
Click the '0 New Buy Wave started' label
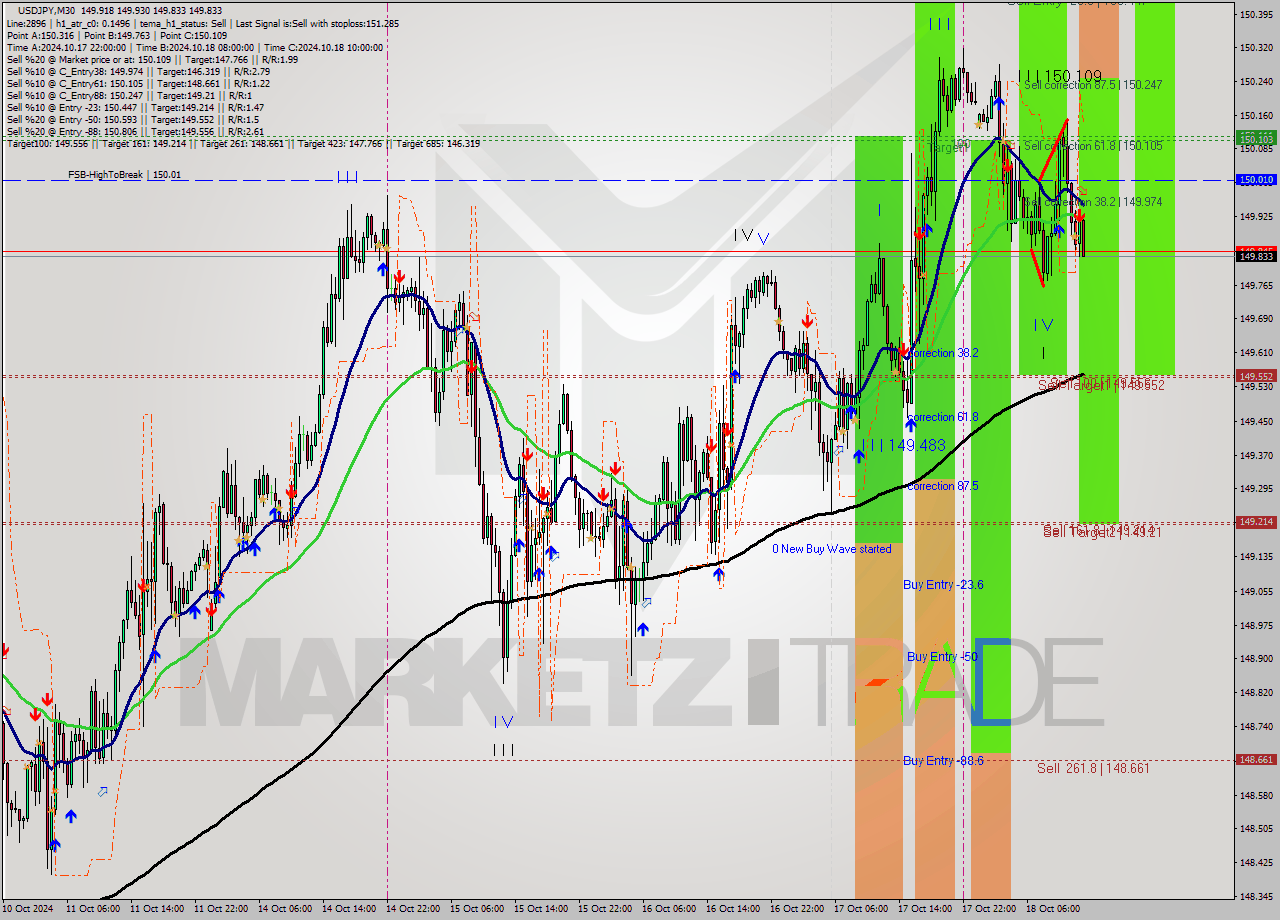pyautogui.click(x=831, y=549)
